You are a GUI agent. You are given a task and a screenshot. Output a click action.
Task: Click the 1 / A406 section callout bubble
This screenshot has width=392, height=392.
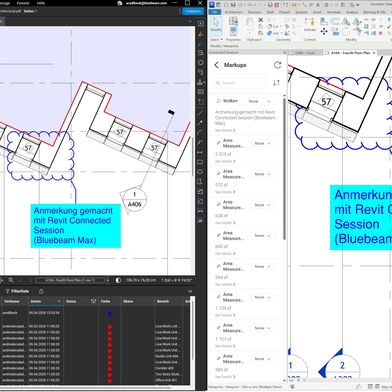click(x=134, y=199)
